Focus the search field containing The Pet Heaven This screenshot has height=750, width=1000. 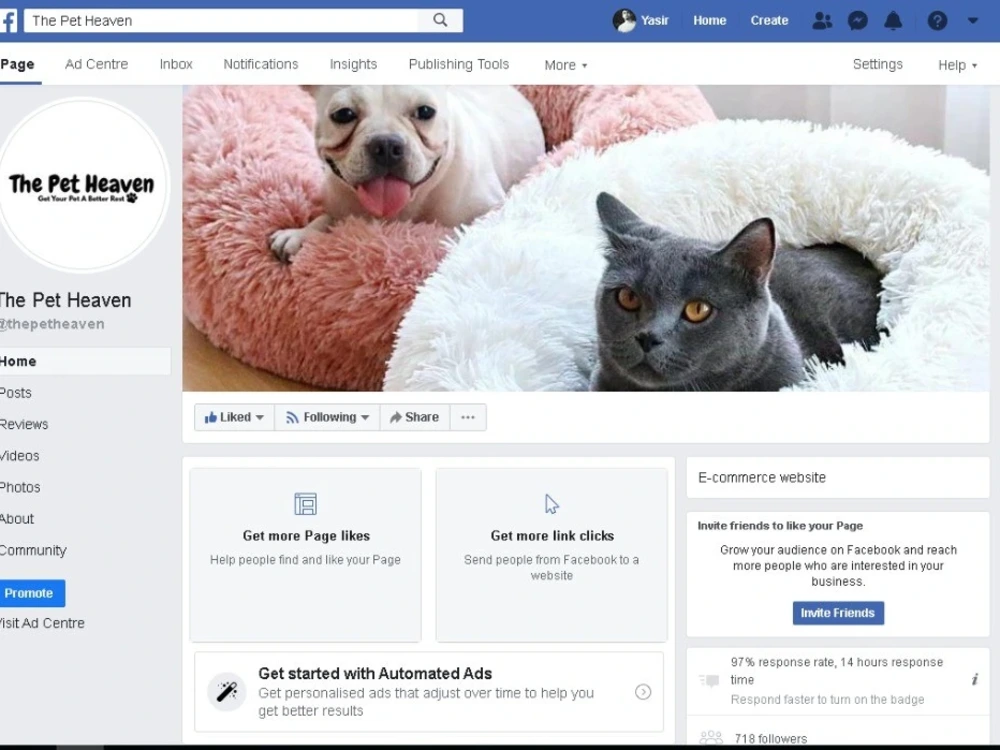[221, 20]
